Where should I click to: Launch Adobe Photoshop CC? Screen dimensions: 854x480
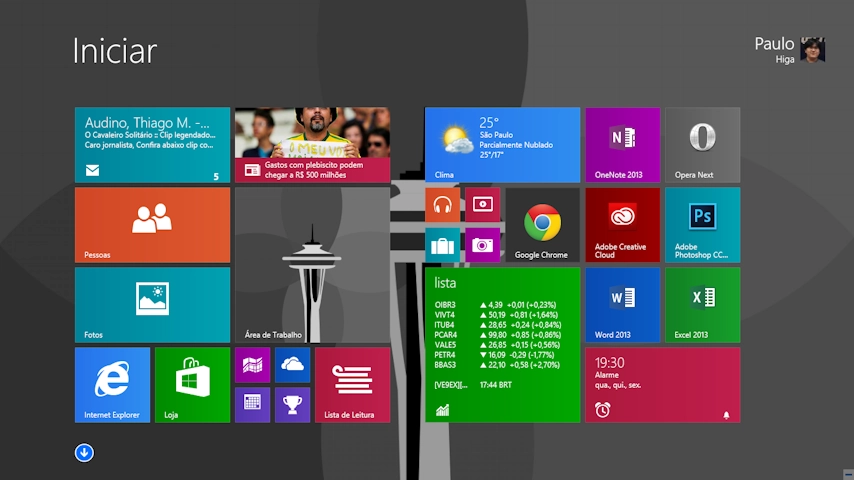(703, 225)
